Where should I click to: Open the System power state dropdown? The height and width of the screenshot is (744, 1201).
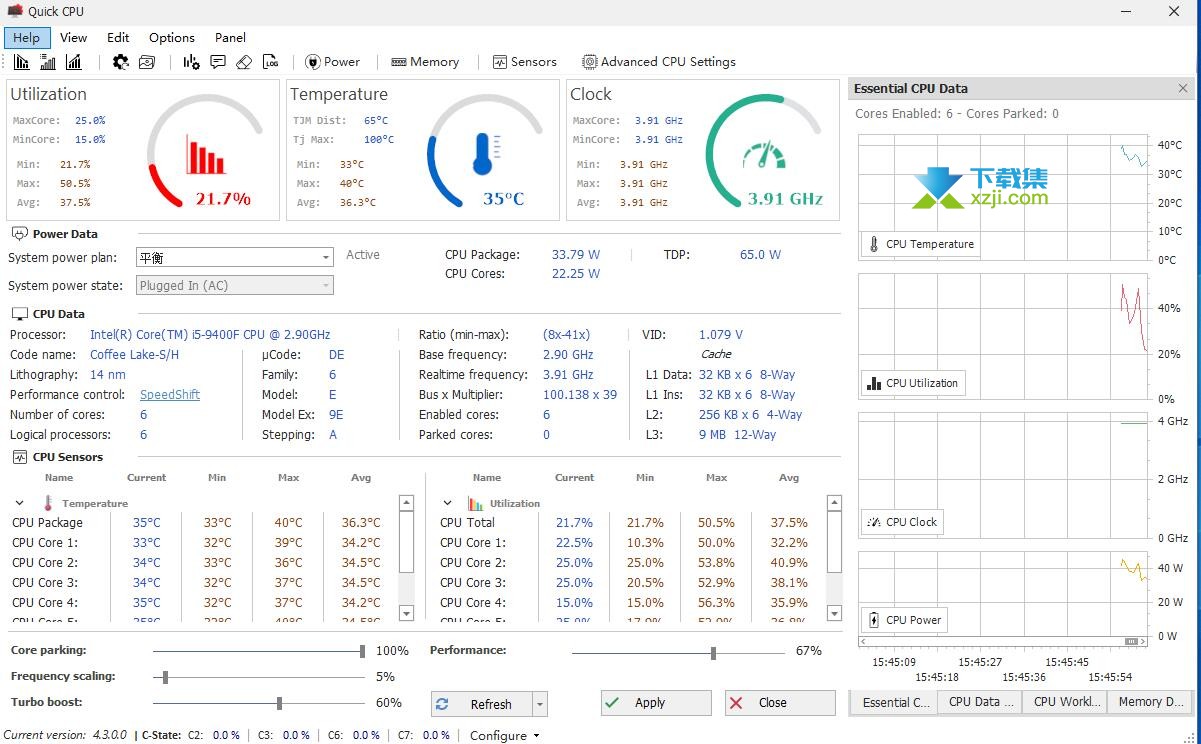pos(326,286)
